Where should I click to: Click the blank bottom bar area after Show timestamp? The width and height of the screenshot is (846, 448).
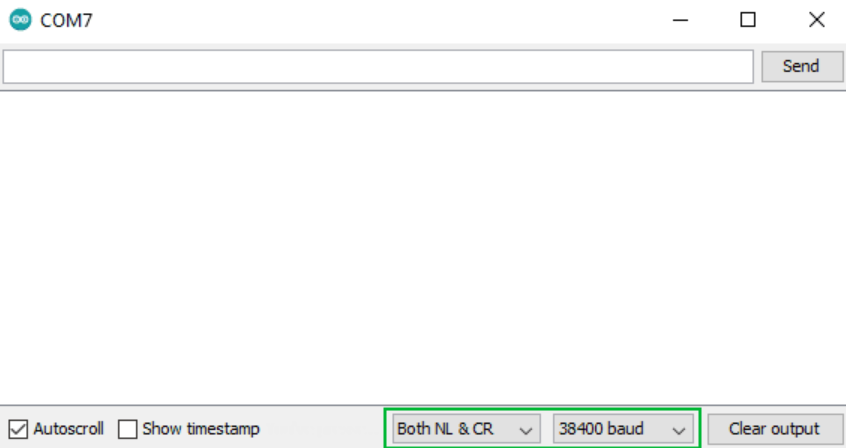321,429
